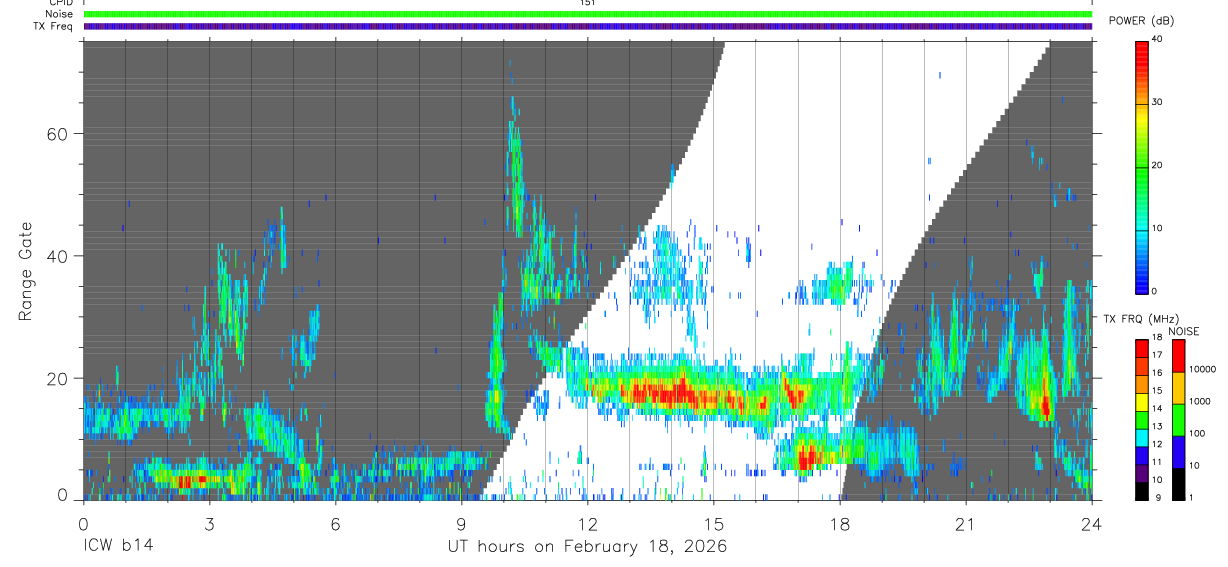Click the 'UT hours on February 18, 2026' label
This screenshot has height=567, width=1228.
point(587,547)
